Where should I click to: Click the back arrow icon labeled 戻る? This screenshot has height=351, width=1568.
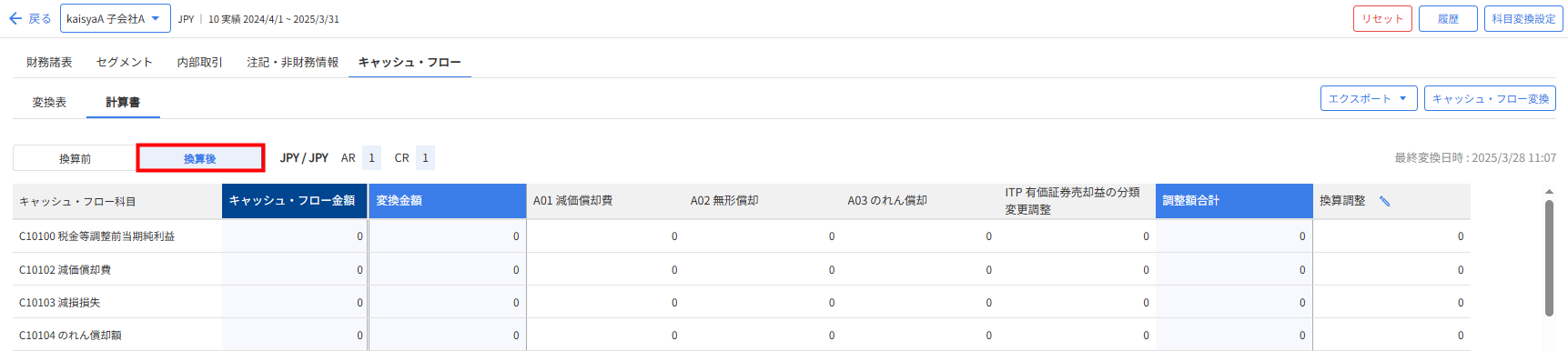[x=29, y=18]
